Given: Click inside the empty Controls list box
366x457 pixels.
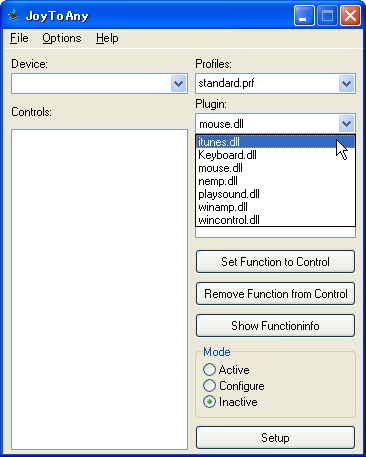Looking at the screenshot, I should (x=99, y=289).
